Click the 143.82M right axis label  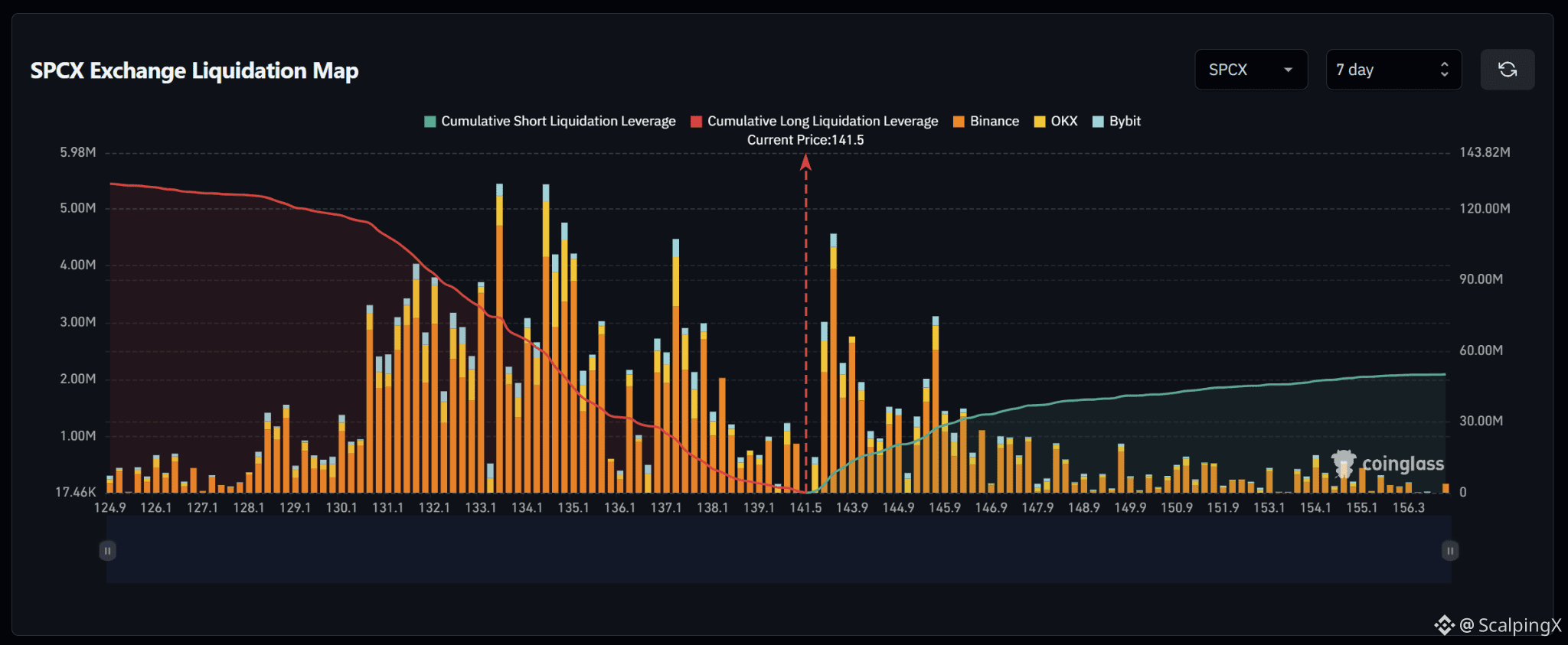pos(1485,152)
